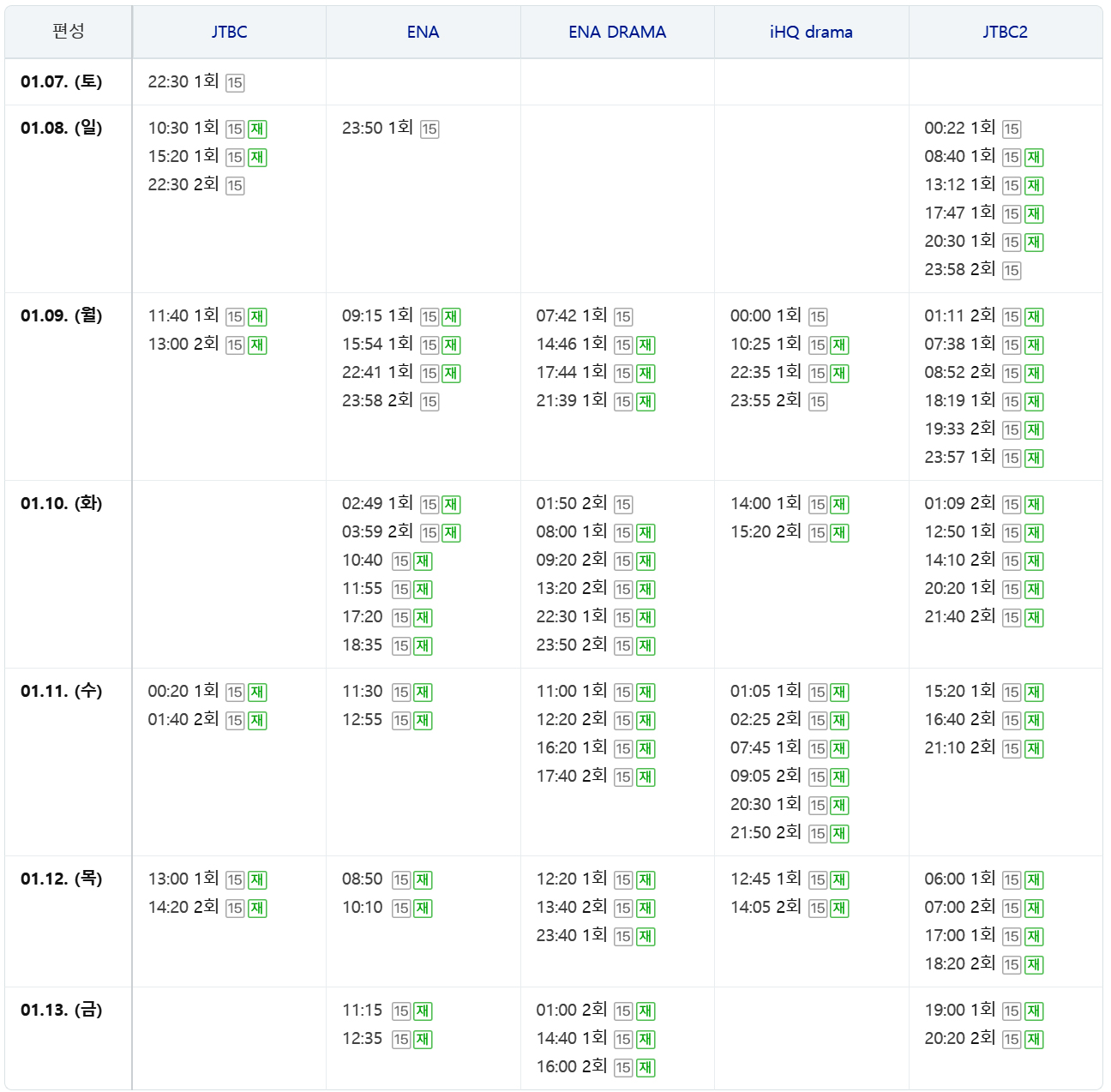Click the 재 rerun badge beside JTBC 10:30 1회
Image resolution: width=1111 pixels, height=1092 pixels.
point(257,129)
